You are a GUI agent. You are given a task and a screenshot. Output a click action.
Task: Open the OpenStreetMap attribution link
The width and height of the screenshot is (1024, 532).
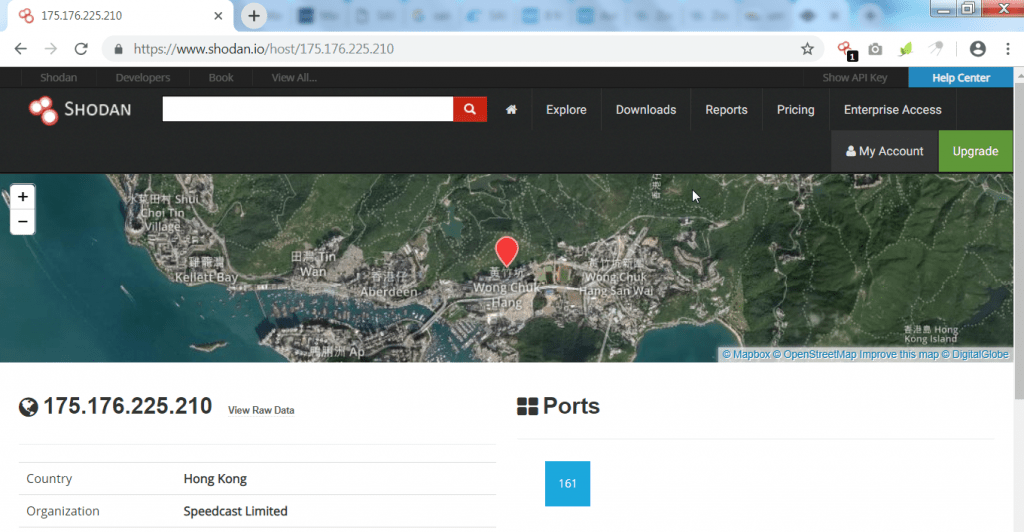click(814, 354)
